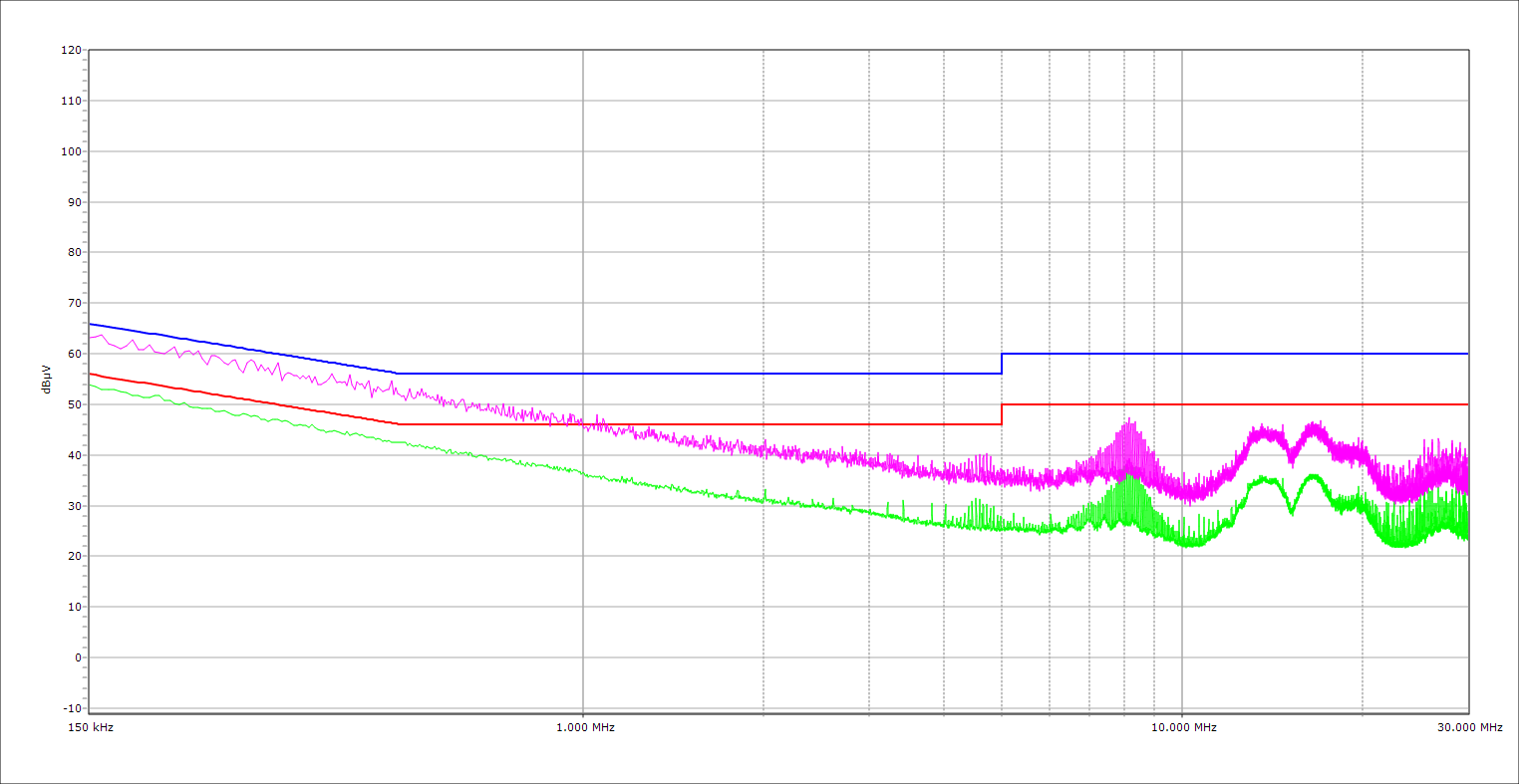1519x784 pixels.
Task: Click the 1.000 MHz x-axis label
Action: tap(585, 727)
